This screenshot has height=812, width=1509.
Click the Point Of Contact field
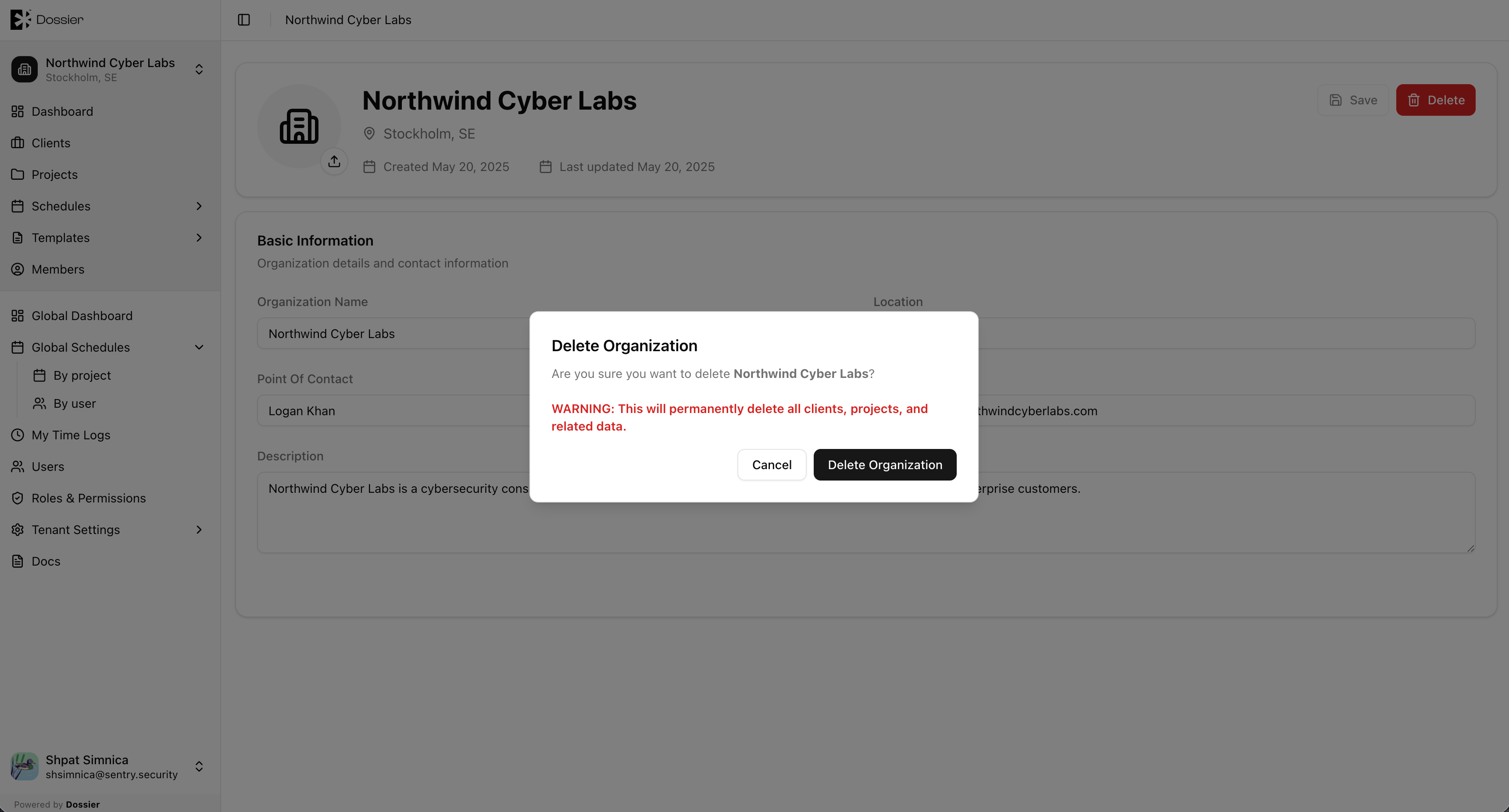(x=393, y=411)
